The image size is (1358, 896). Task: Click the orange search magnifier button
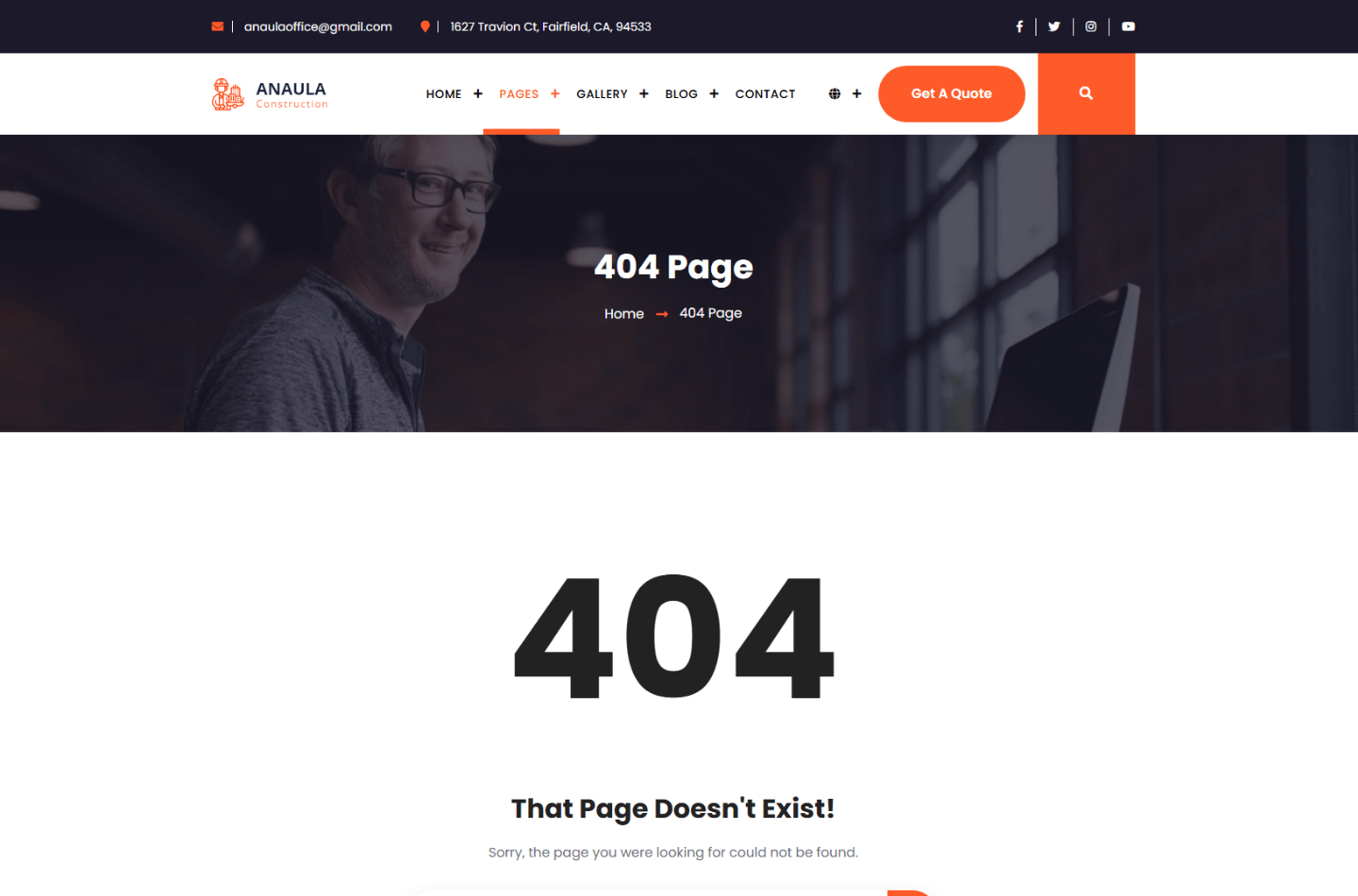1086,93
